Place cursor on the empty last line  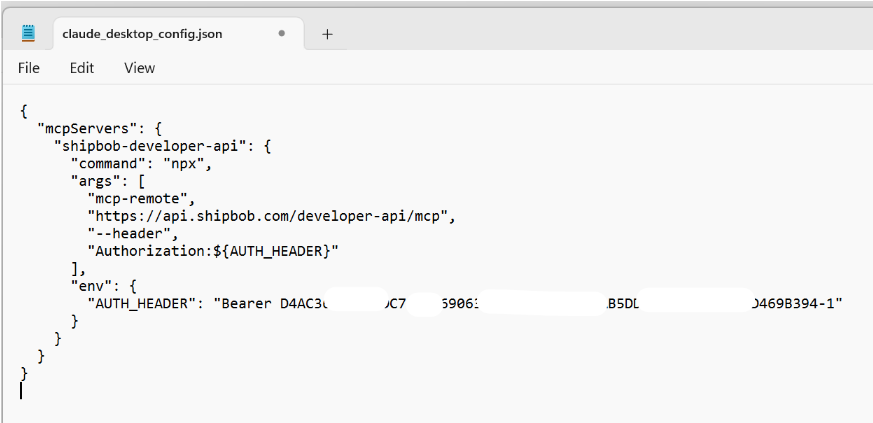(21, 391)
